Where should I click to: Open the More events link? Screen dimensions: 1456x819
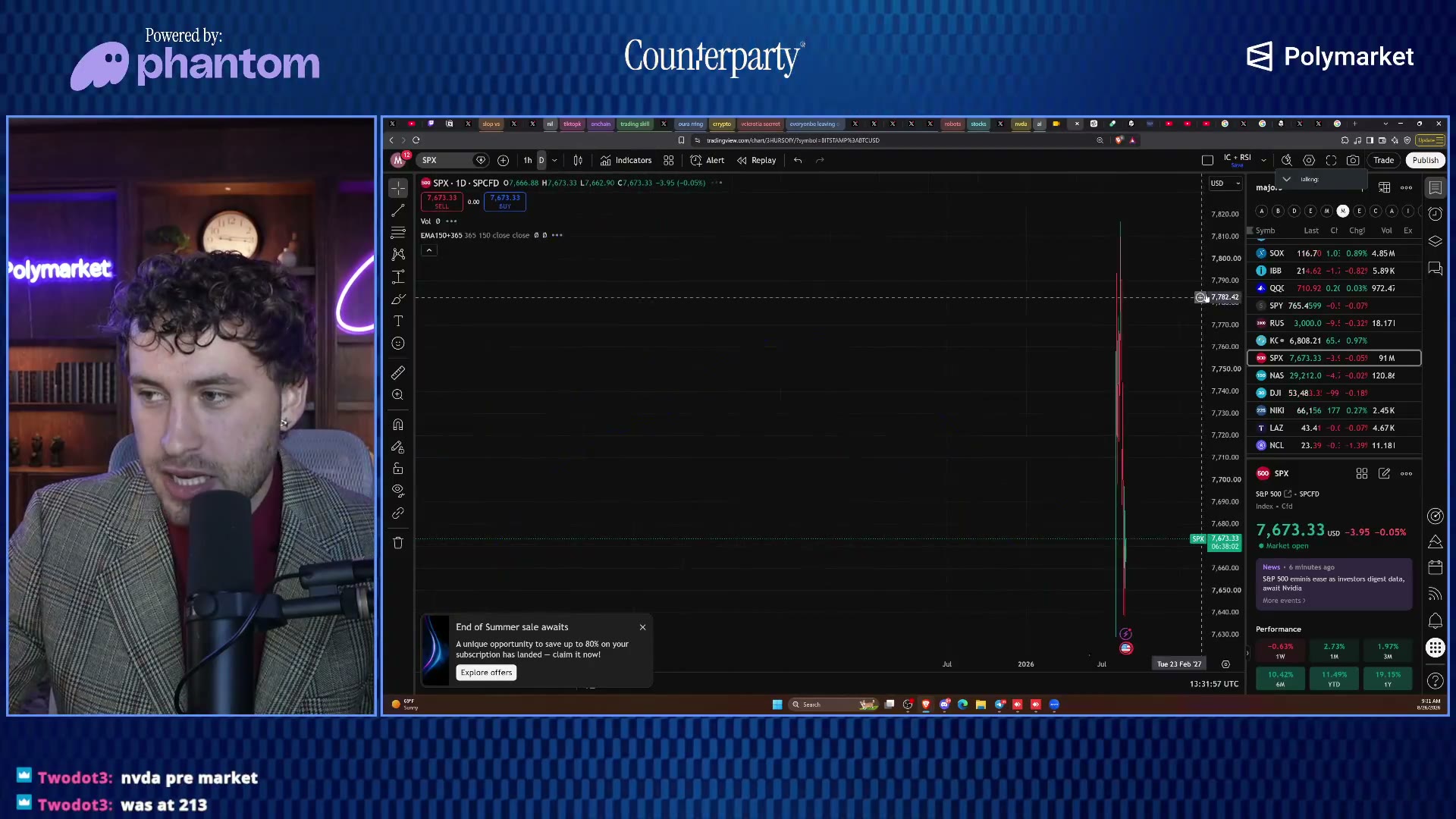point(1283,601)
